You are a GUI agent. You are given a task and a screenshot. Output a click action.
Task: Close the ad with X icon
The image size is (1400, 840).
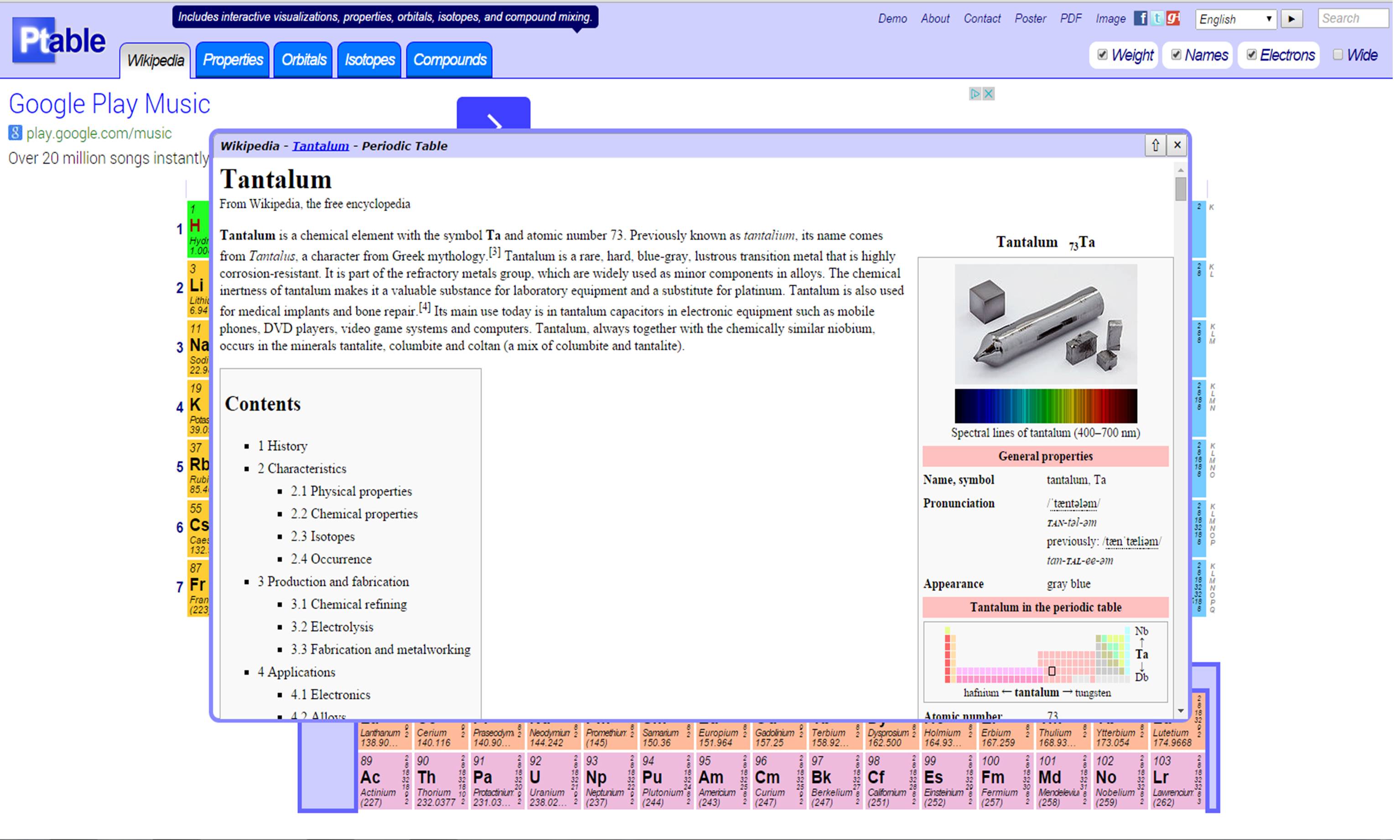tap(988, 94)
